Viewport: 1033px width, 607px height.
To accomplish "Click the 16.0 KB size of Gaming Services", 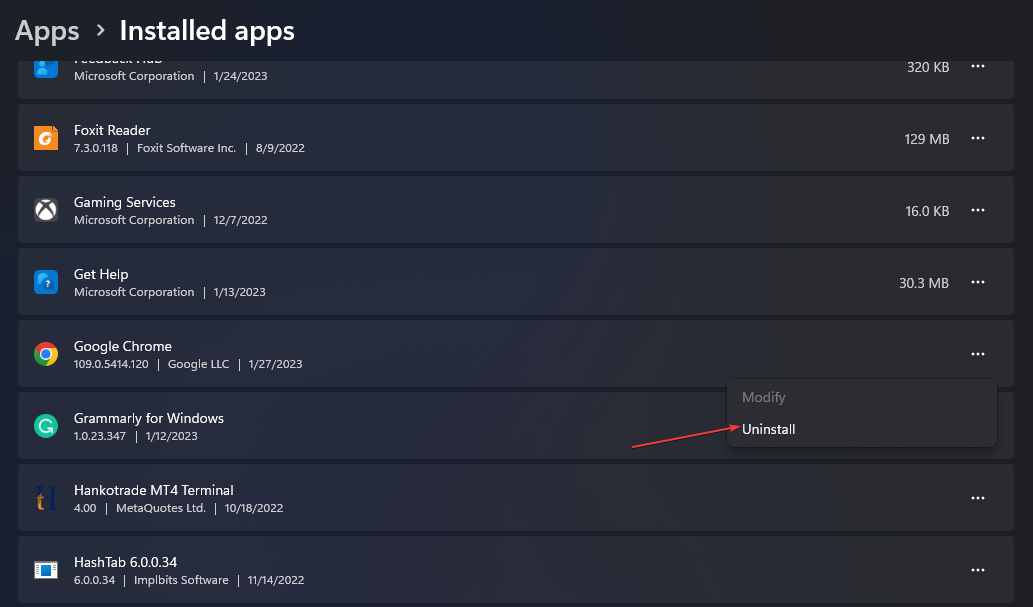I will (x=928, y=211).
